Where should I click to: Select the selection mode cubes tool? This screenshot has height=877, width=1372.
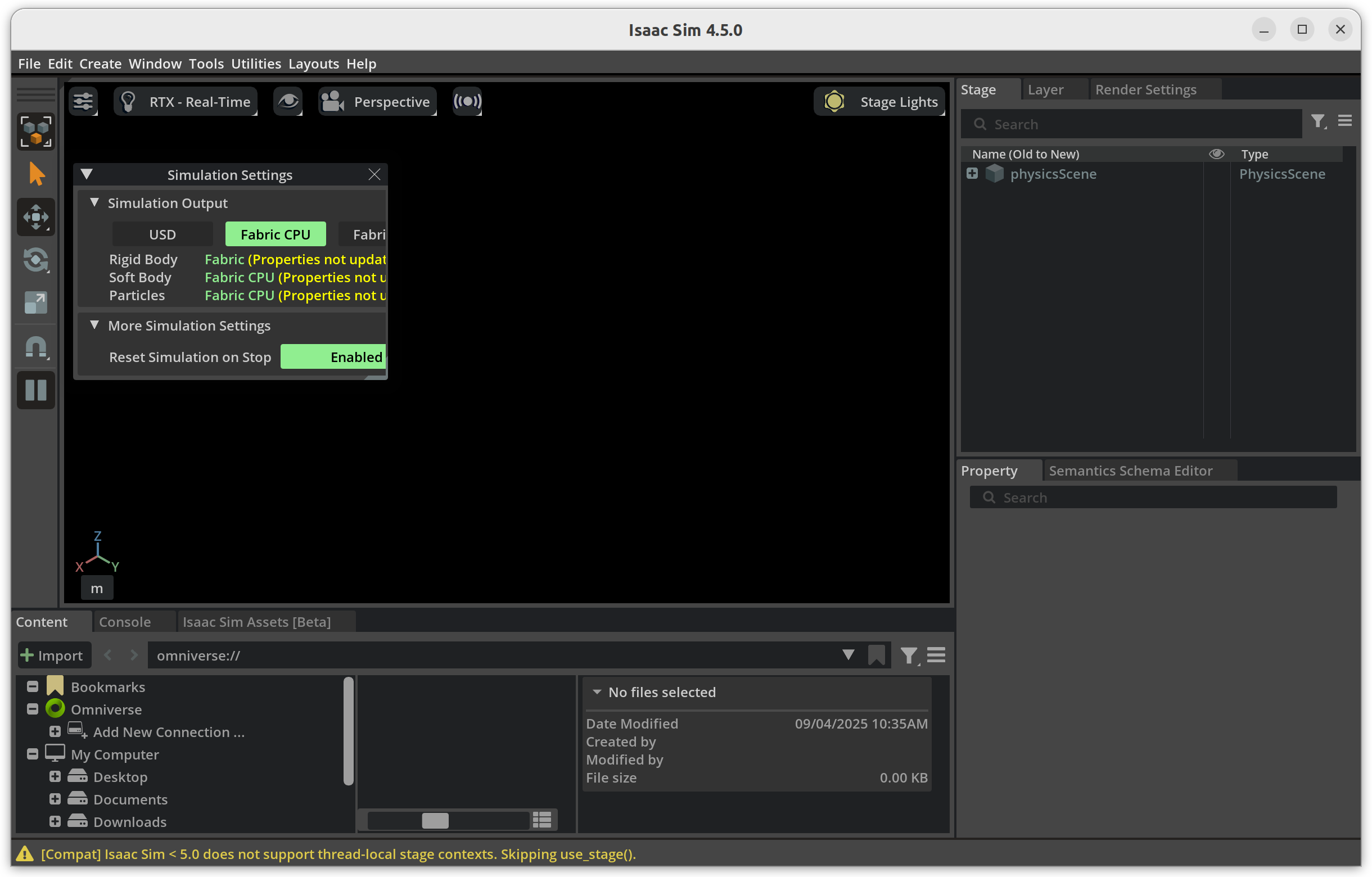click(36, 132)
